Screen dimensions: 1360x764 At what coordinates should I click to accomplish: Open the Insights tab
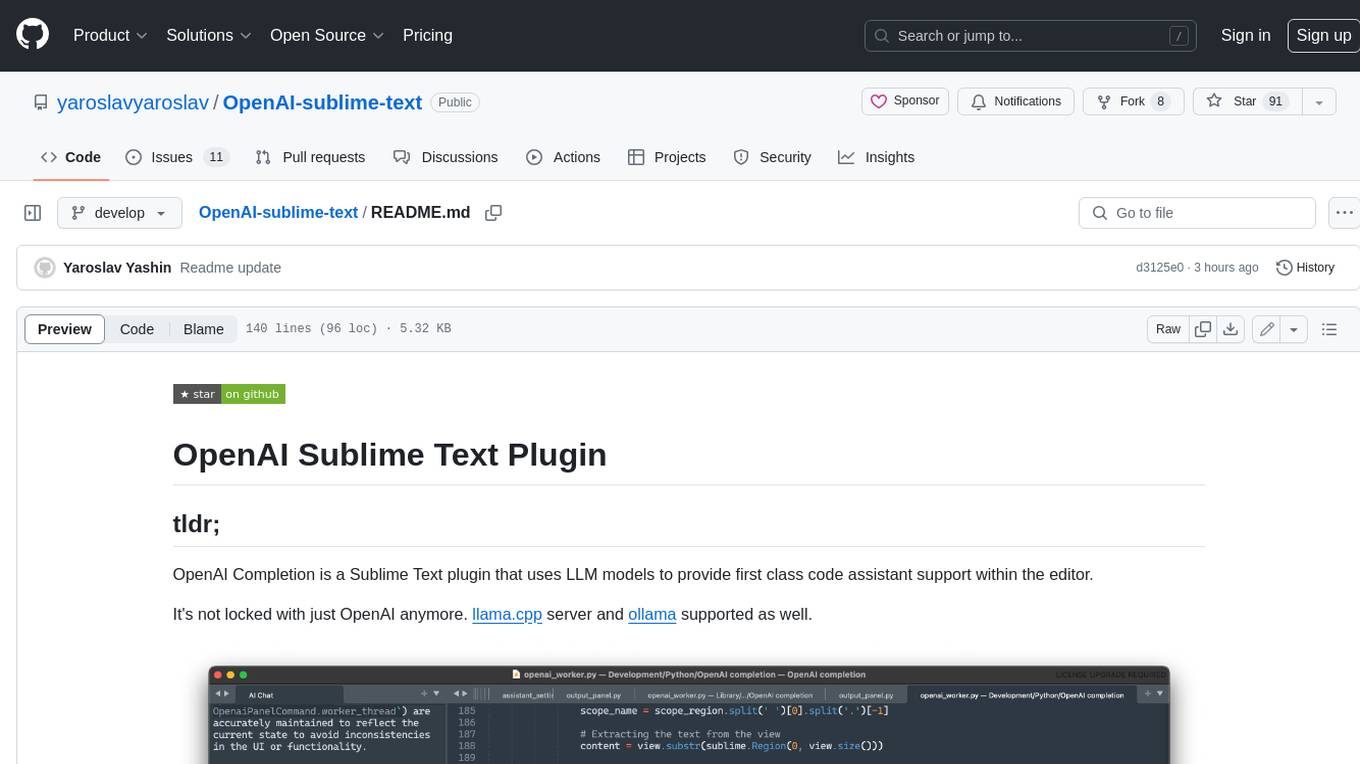coord(876,157)
